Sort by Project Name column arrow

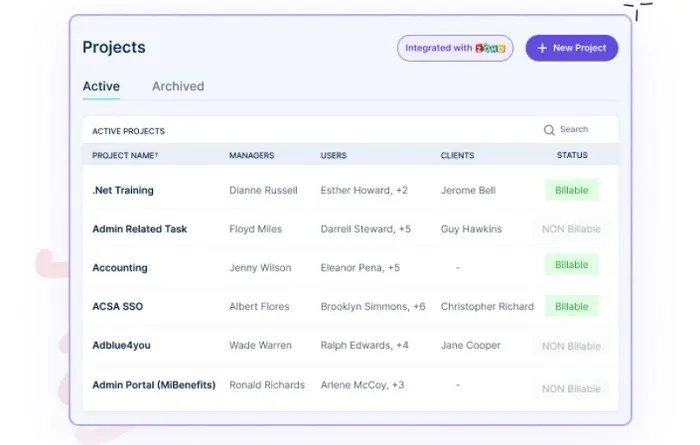click(x=157, y=154)
